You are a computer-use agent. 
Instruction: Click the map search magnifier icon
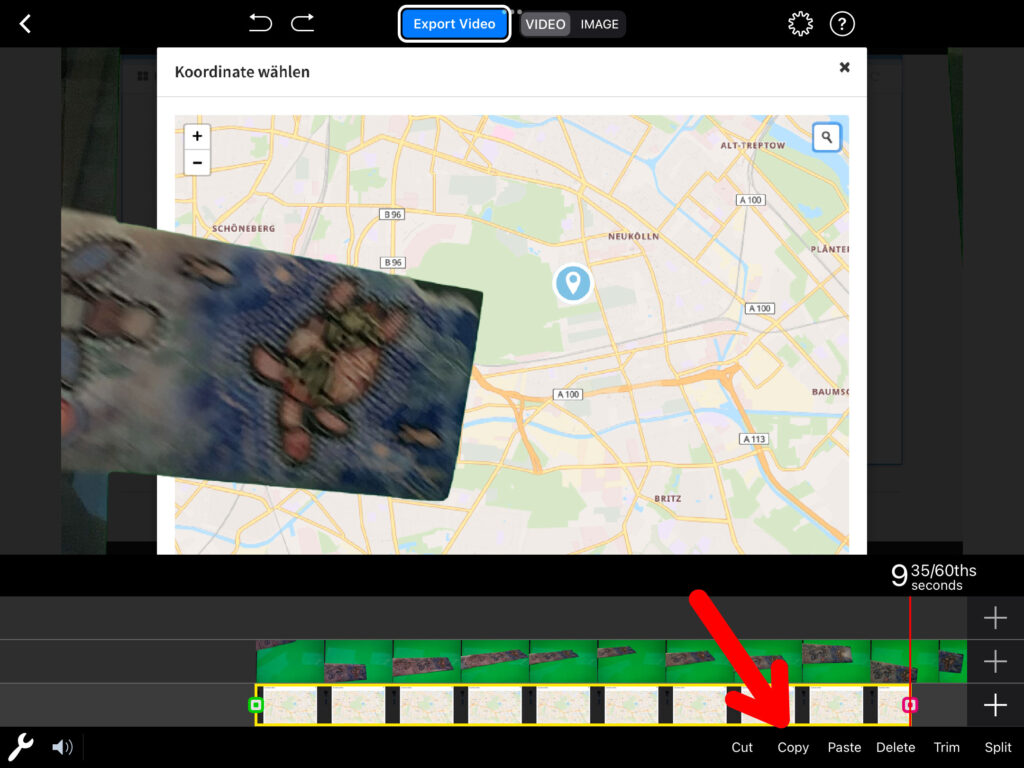click(827, 137)
